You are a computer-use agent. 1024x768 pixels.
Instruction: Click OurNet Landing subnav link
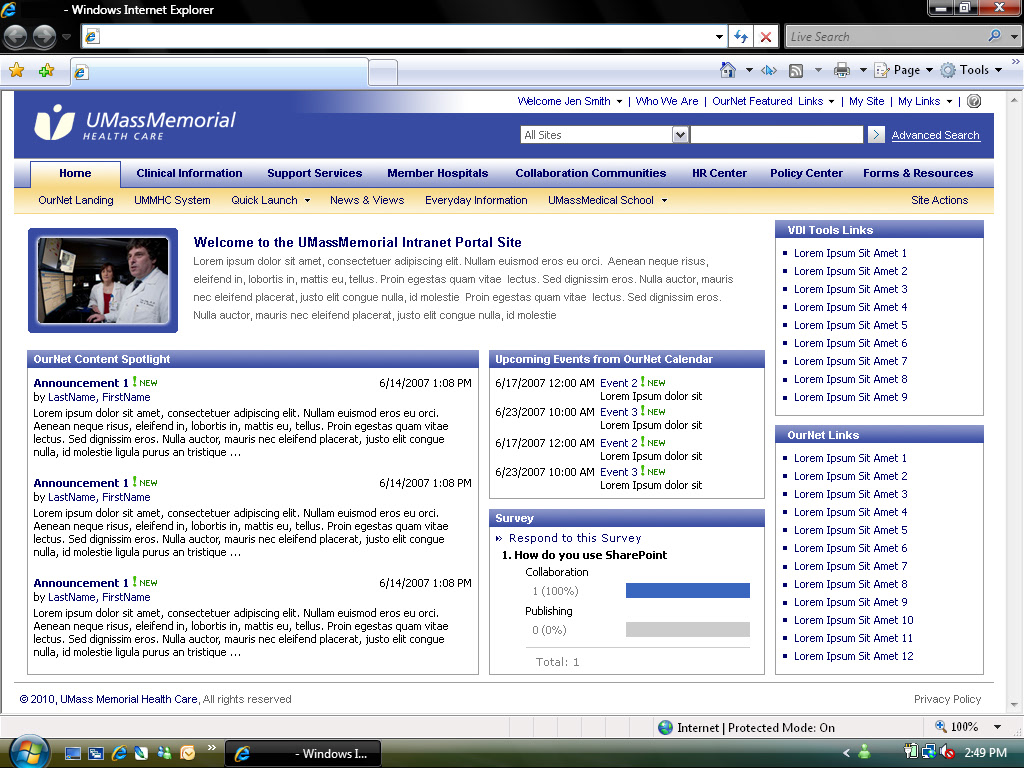[x=76, y=200]
